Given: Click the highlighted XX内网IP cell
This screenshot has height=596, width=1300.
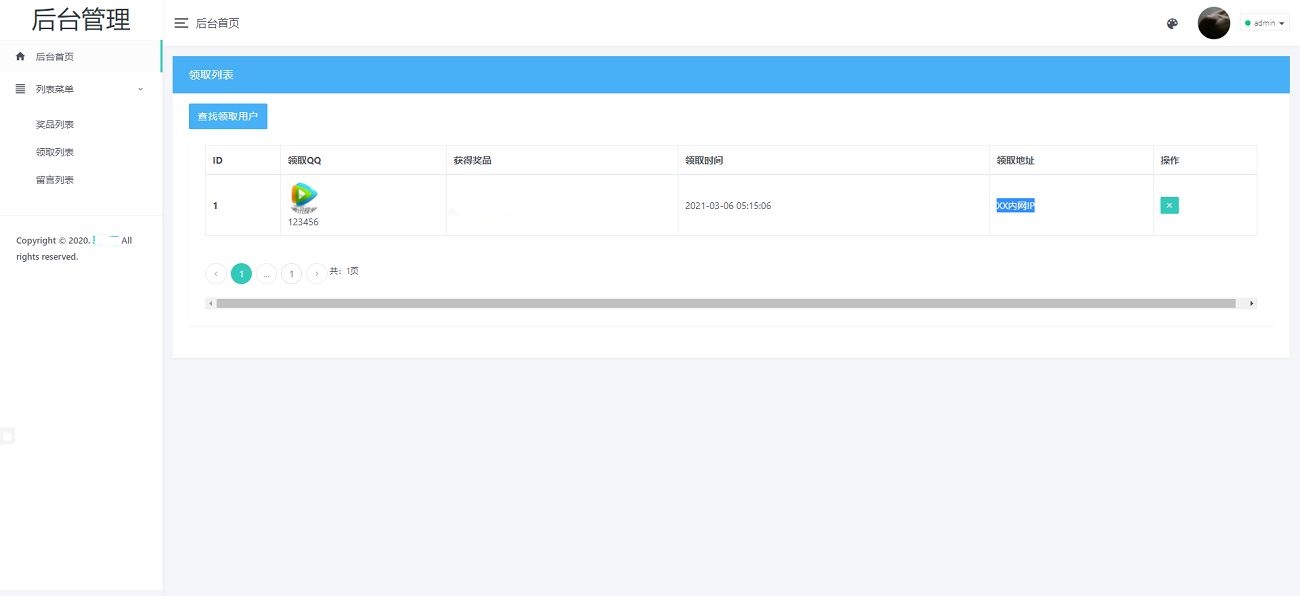Looking at the screenshot, I should 1015,206.
